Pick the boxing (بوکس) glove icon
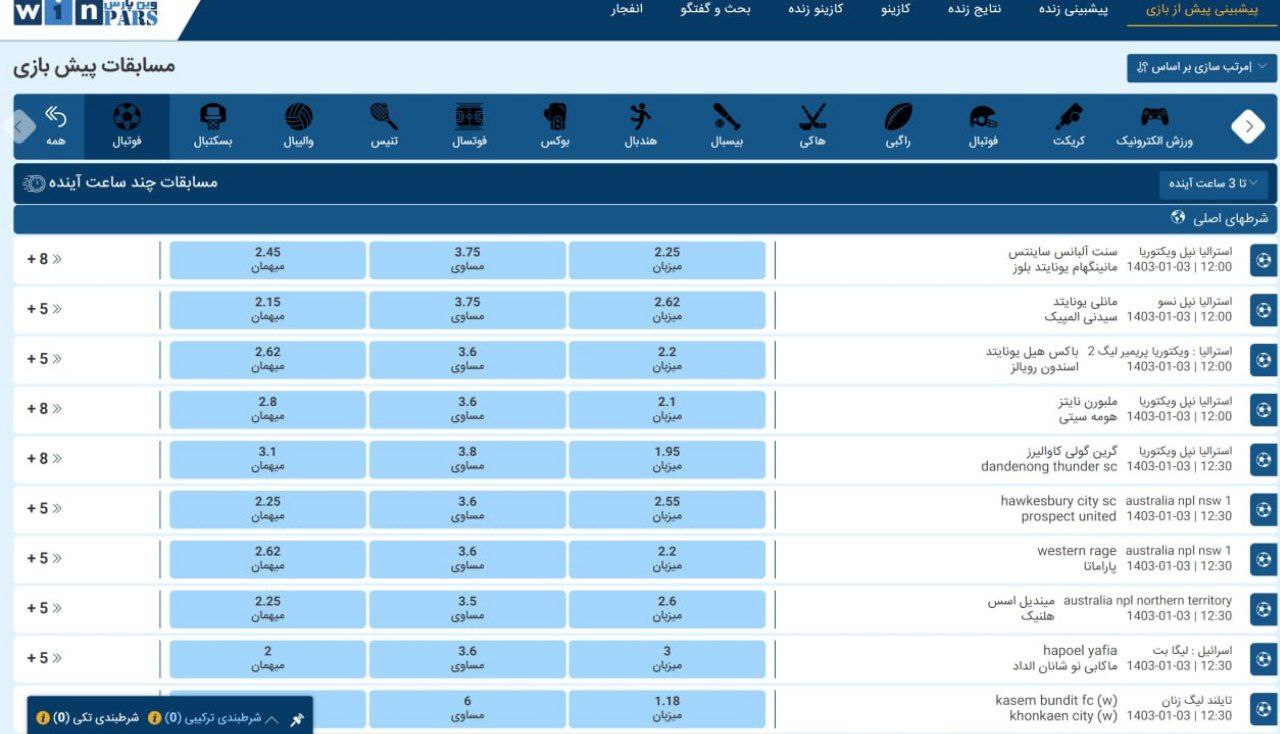The height and width of the screenshot is (734, 1280). tap(555, 118)
